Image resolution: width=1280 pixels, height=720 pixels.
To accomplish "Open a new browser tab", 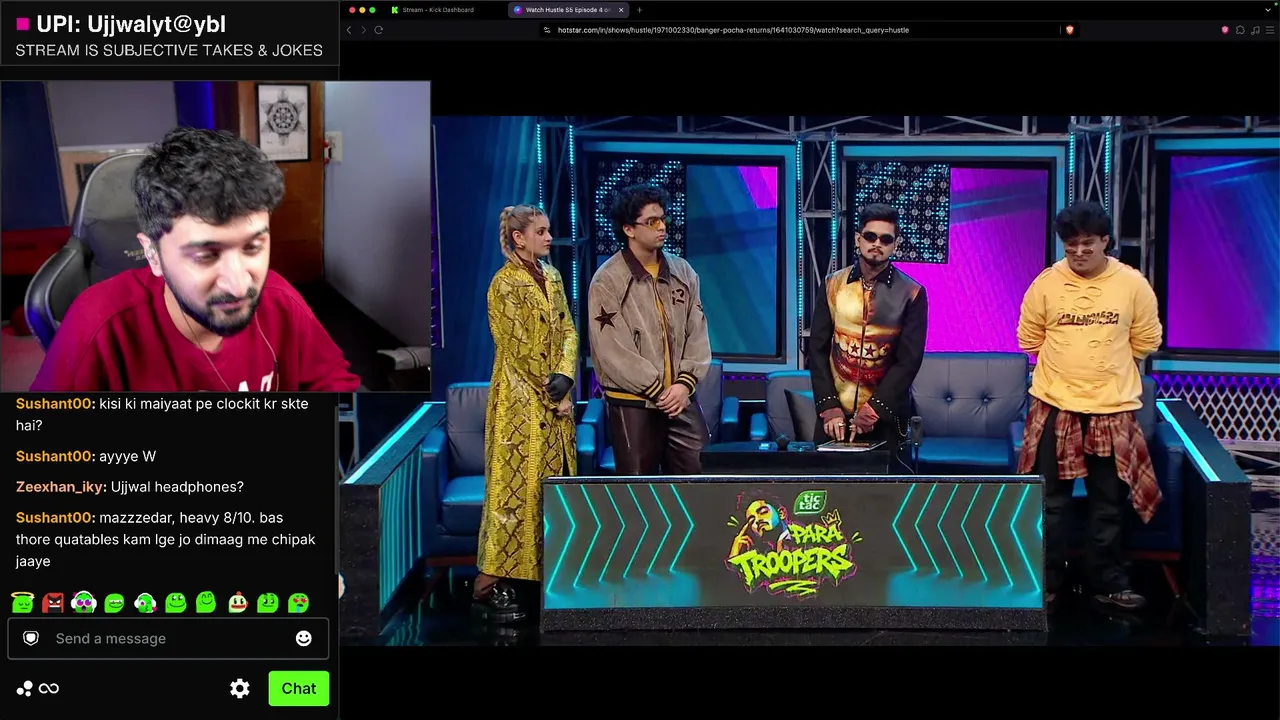I will click(x=639, y=10).
